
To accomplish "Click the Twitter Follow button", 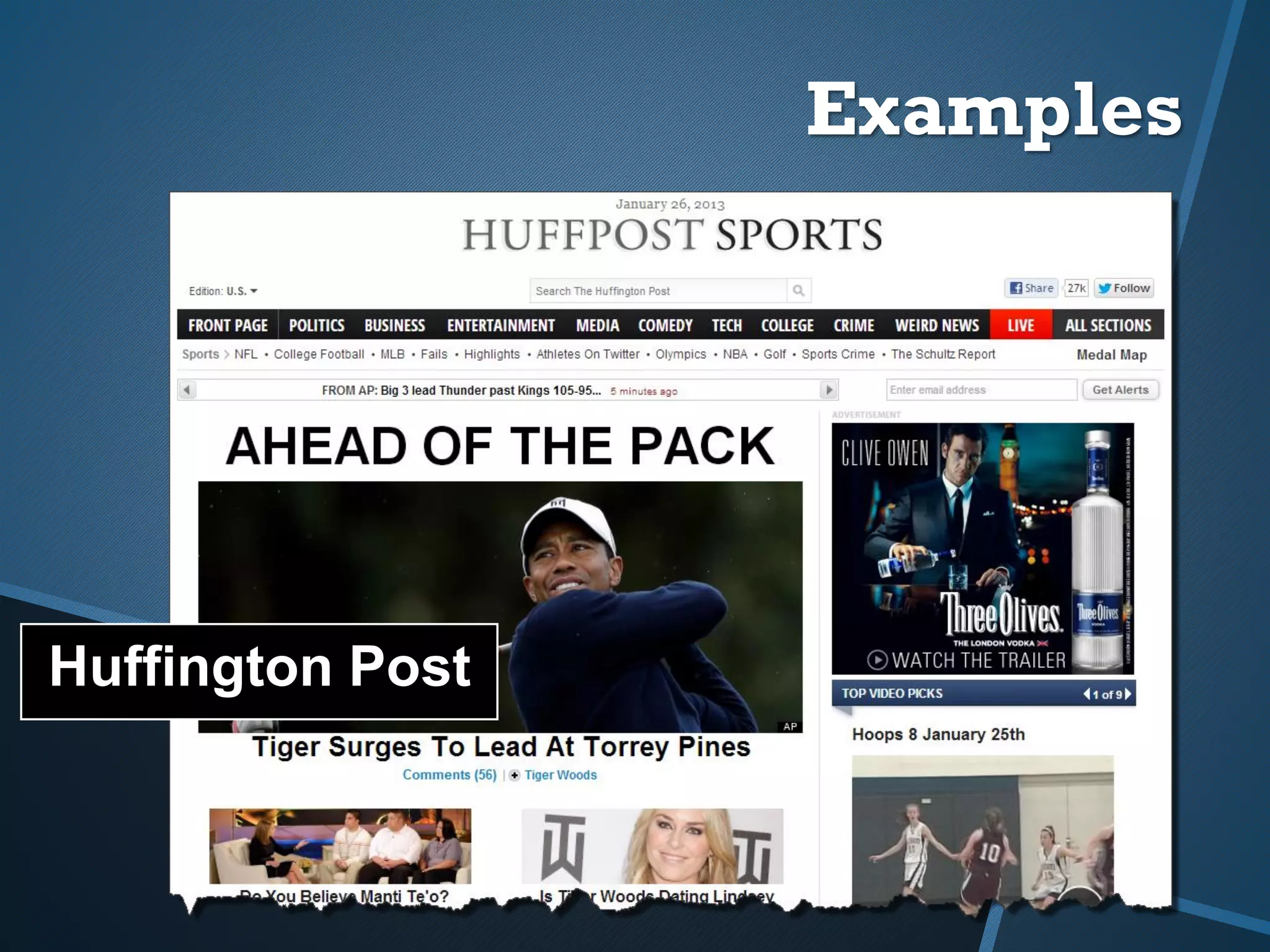I will 1124,288.
